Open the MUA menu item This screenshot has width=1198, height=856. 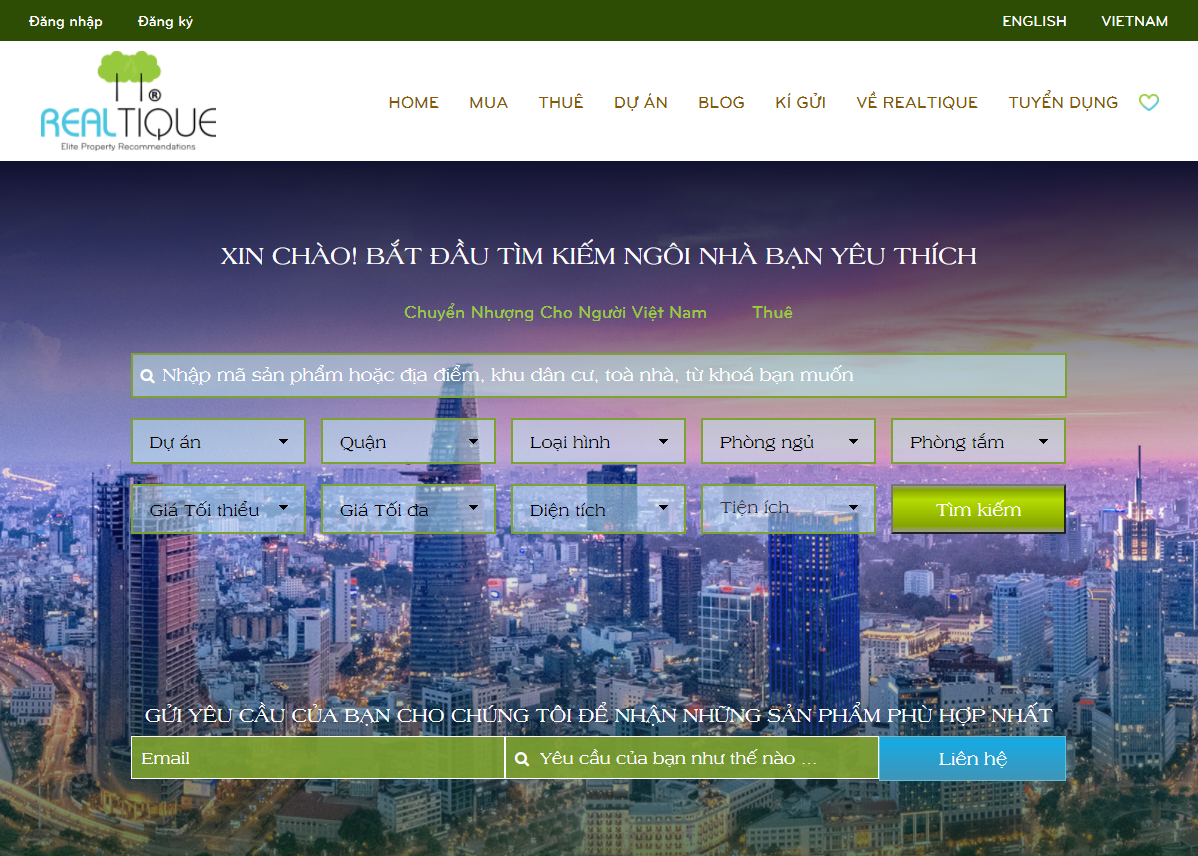[488, 102]
